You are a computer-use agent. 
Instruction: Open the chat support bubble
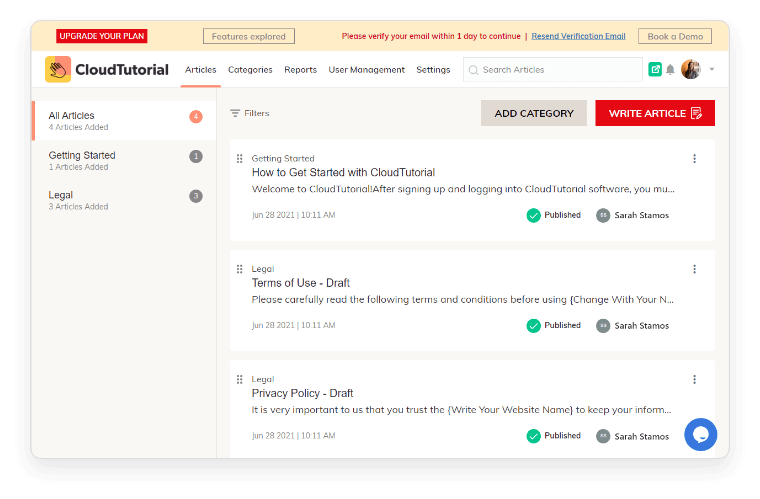pyautogui.click(x=700, y=435)
